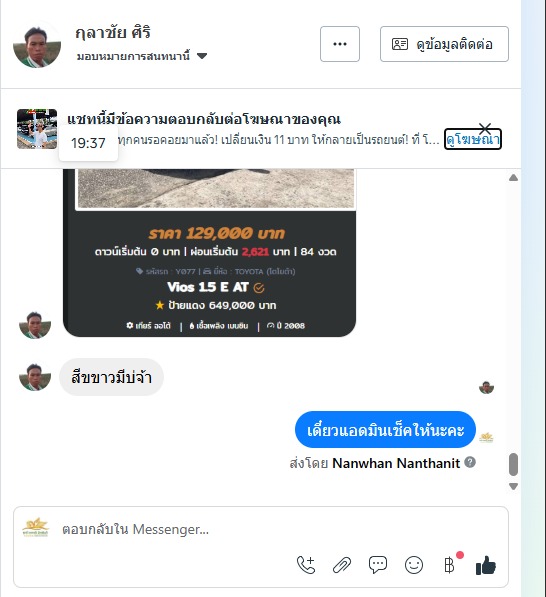Send a thumbs-up like
Viewport: 546px width, 597px height.
click(486, 565)
